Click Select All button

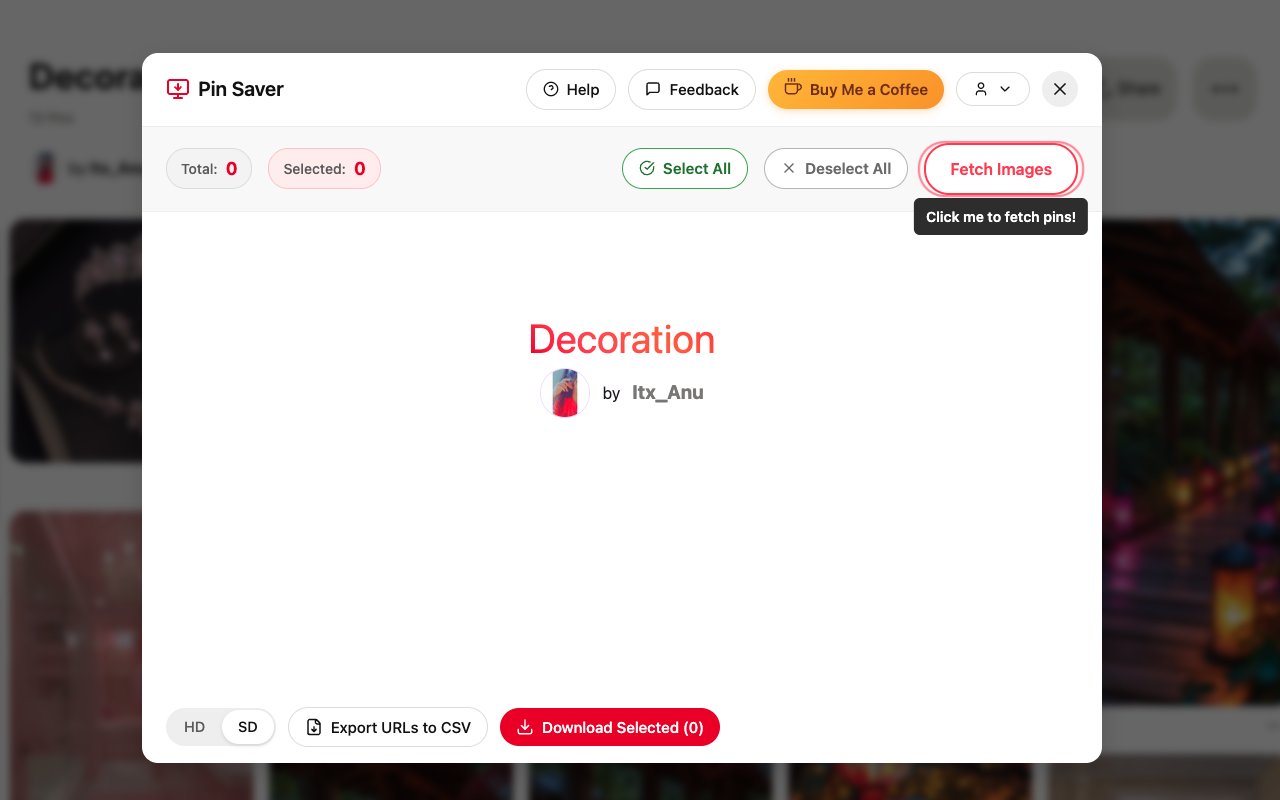[x=685, y=169]
